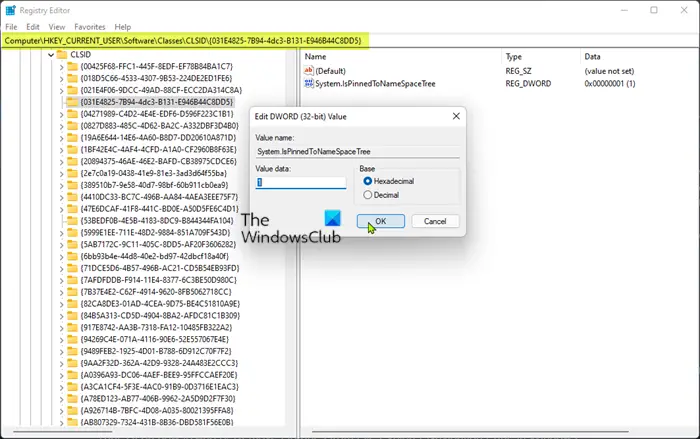Expand the {9AA2F32D-362A-42D9-9328-24A483E2CCC3} key
The image size is (700, 439).
click(61, 363)
